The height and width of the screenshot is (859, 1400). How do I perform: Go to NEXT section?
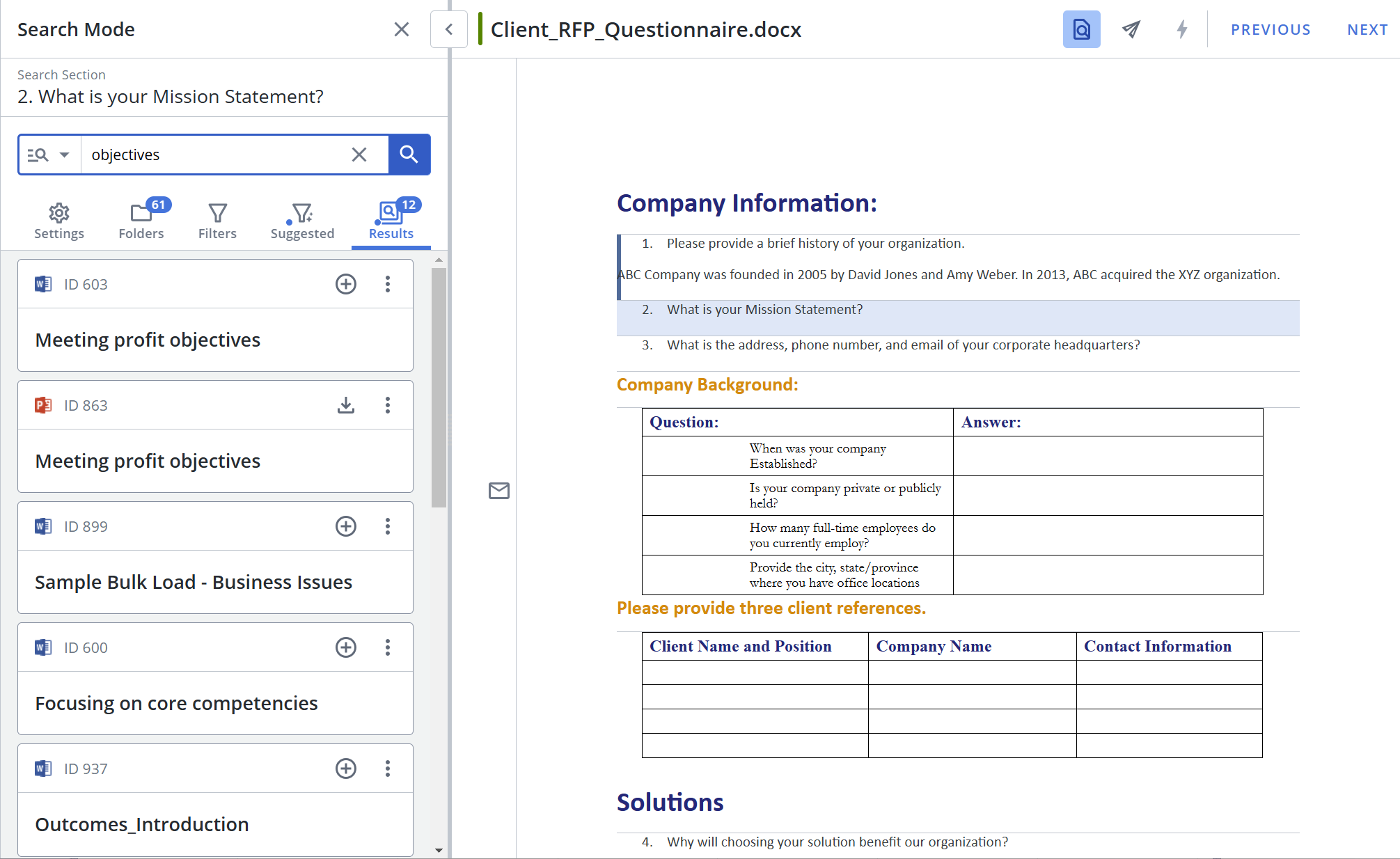tap(1367, 29)
